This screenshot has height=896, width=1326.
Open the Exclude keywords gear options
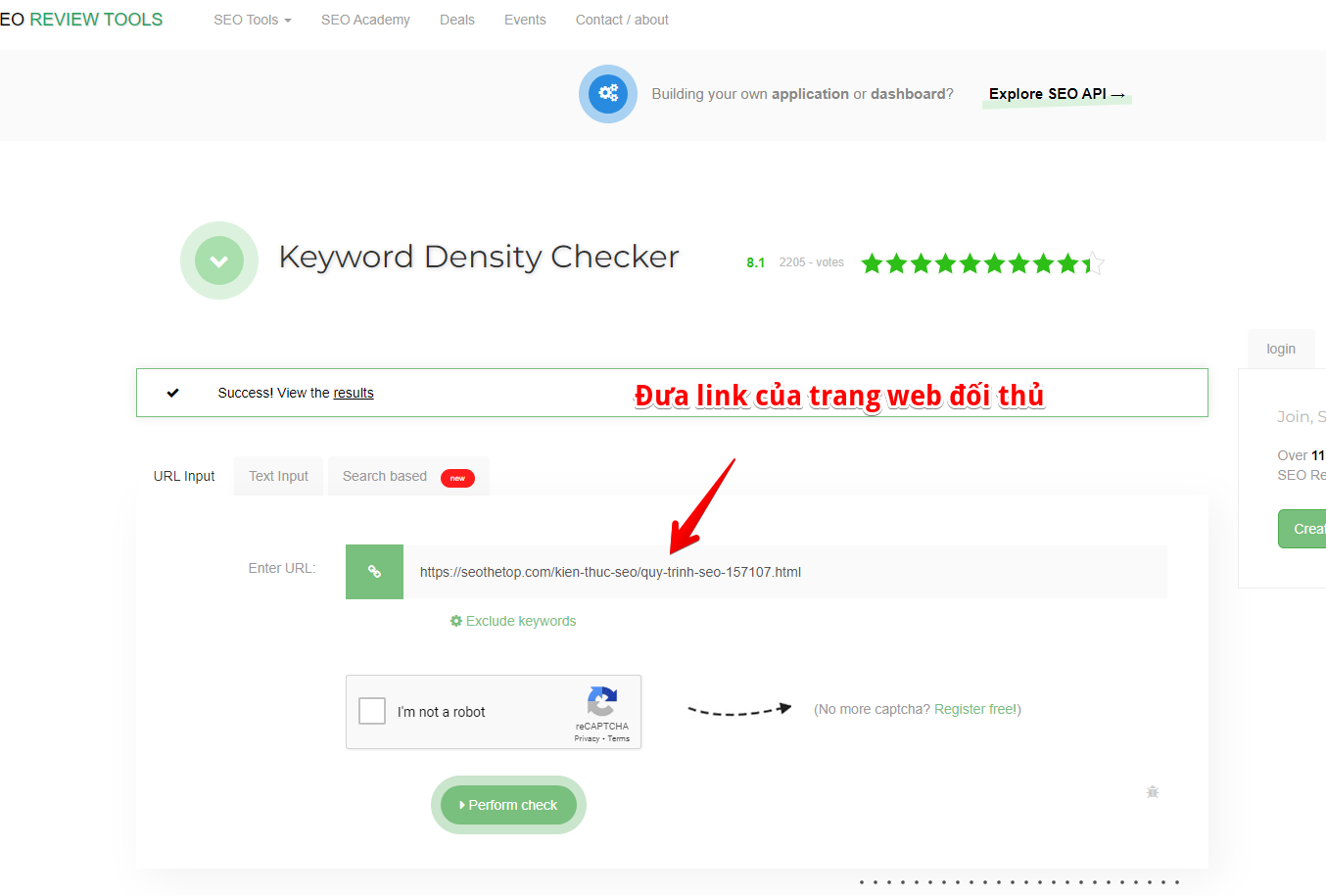(512, 620)
